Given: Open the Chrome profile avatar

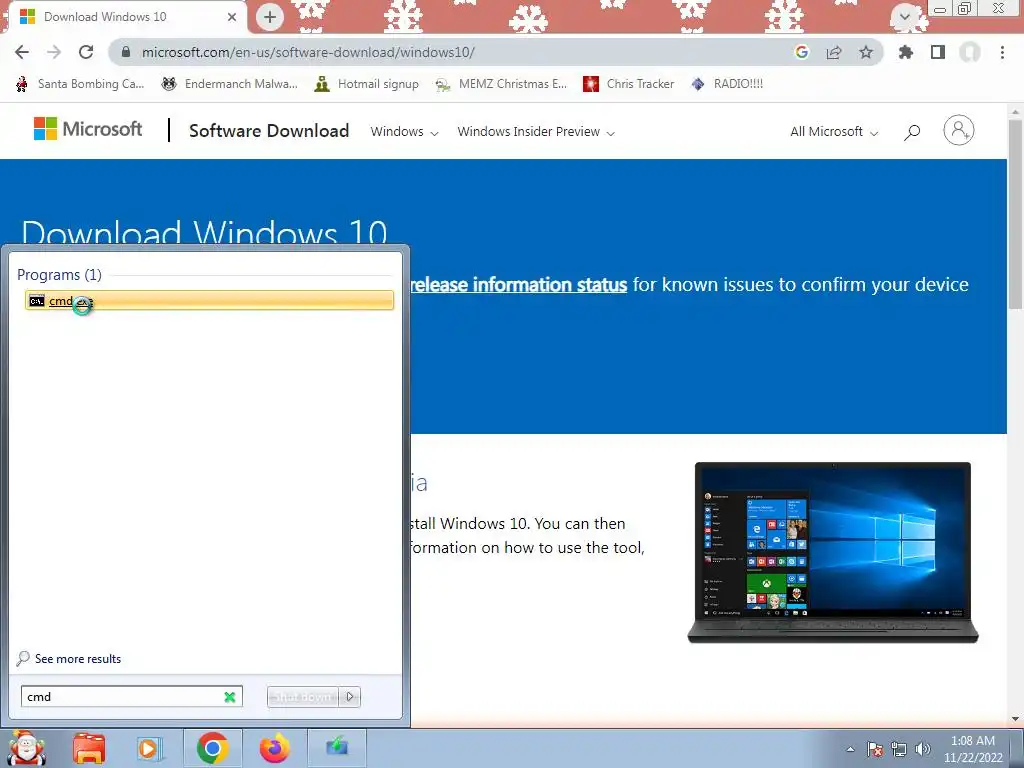Looking at the screenshot, I should point(970,52).
